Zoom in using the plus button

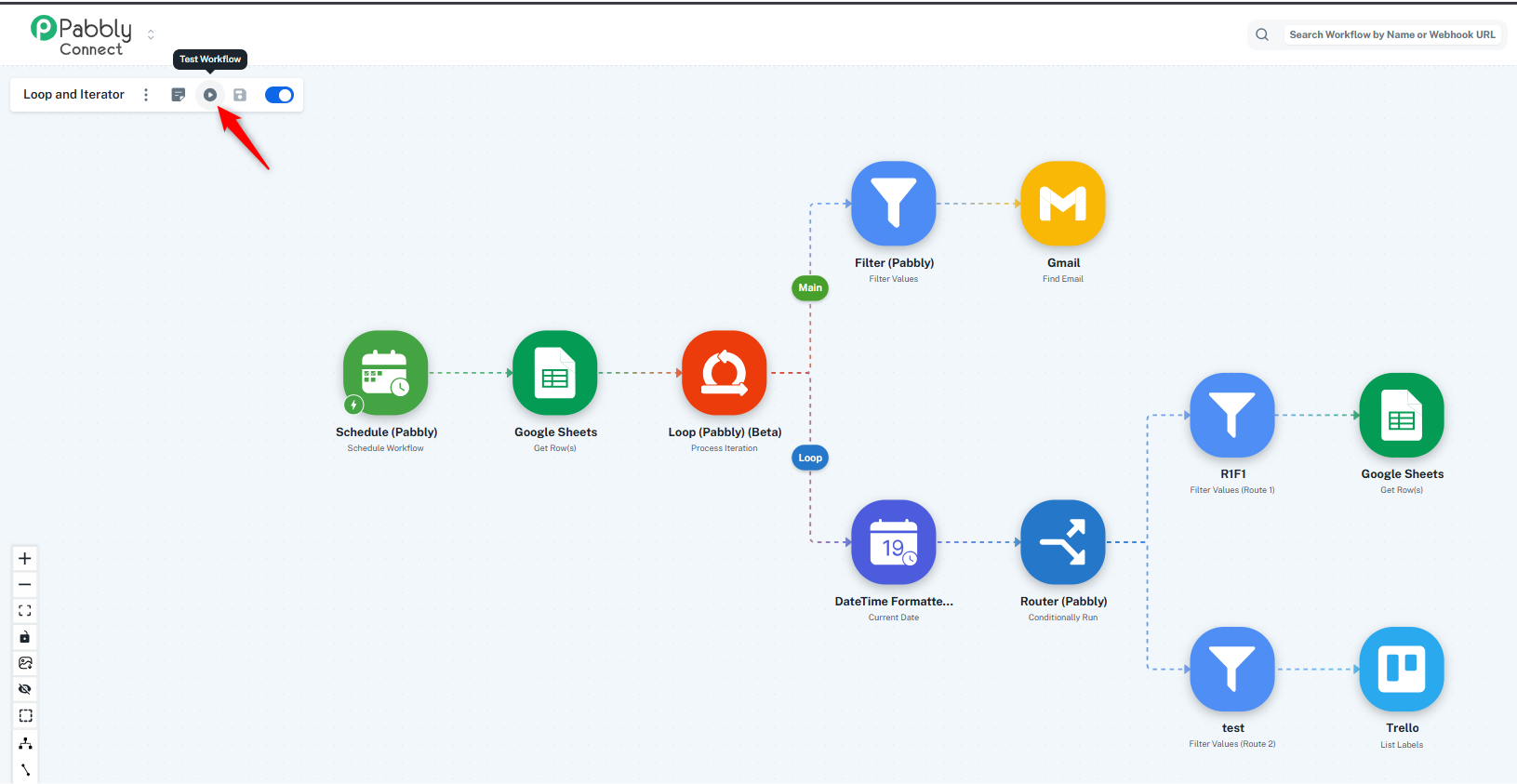click(25, 559)
